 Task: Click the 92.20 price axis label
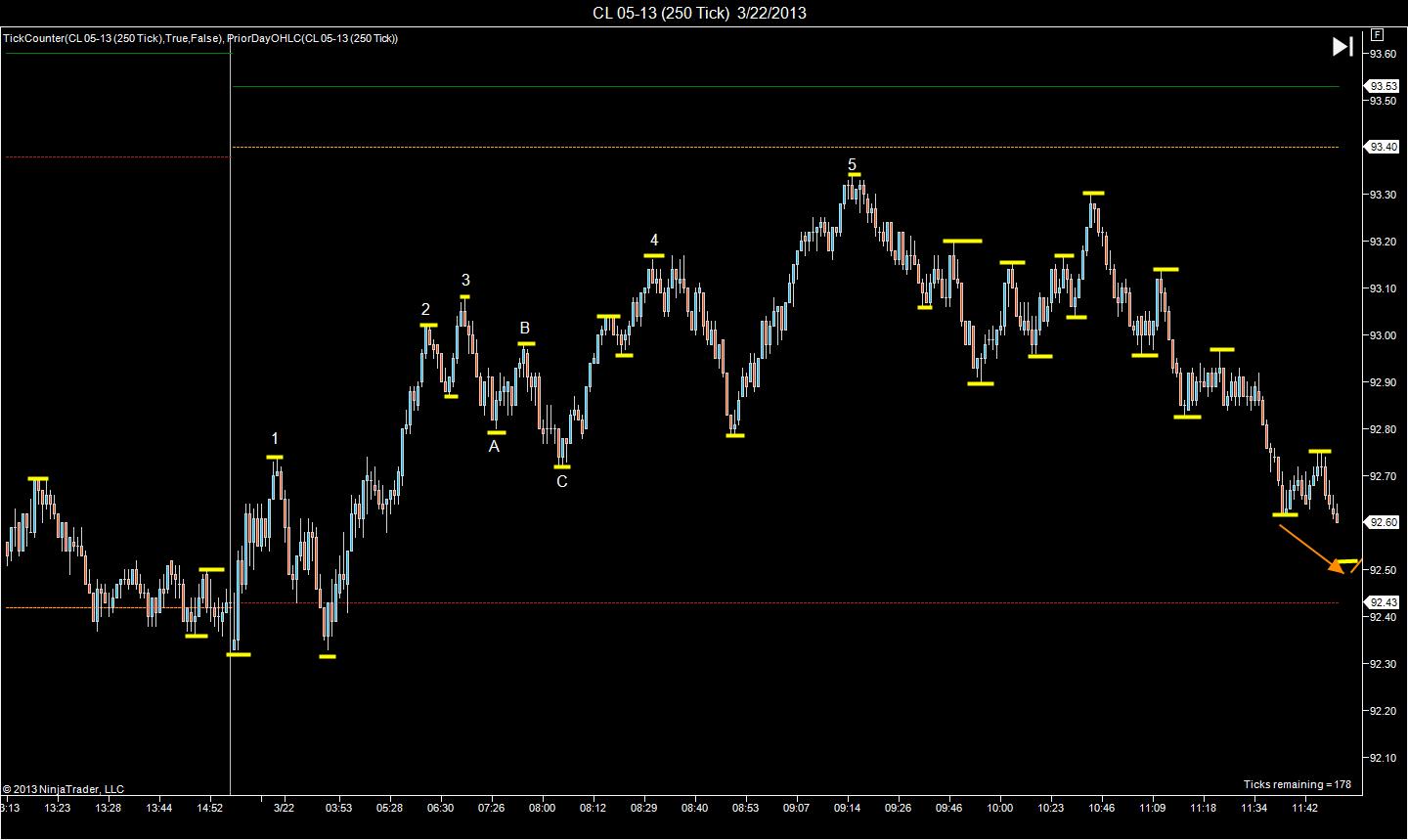point(1383,711)
